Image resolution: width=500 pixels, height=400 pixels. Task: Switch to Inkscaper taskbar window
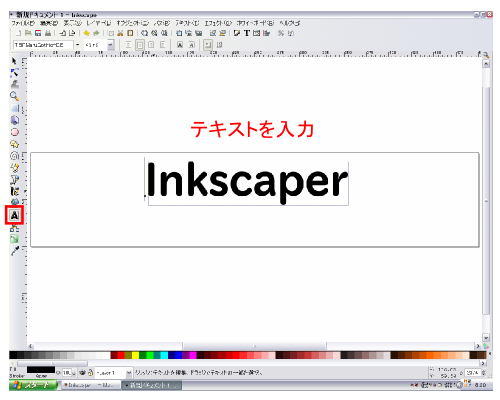[90, 385]
